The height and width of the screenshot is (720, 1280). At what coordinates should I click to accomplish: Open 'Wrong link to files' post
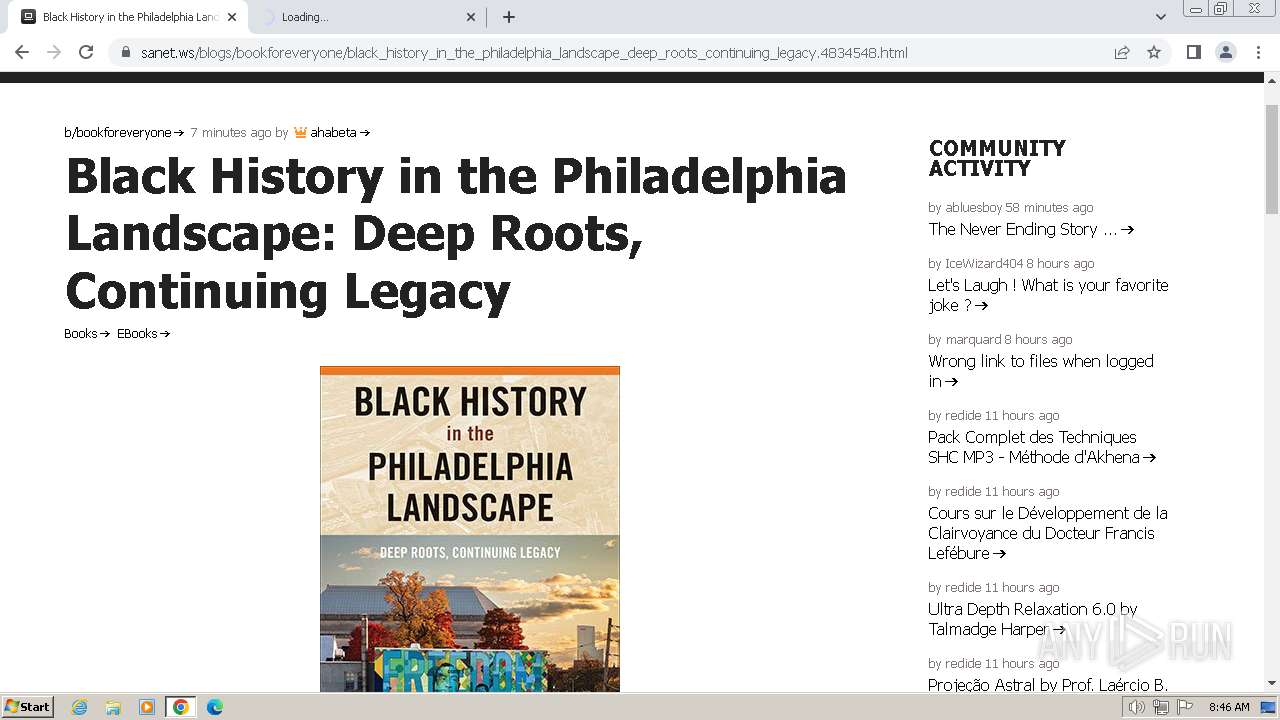tap(1041, 371)
